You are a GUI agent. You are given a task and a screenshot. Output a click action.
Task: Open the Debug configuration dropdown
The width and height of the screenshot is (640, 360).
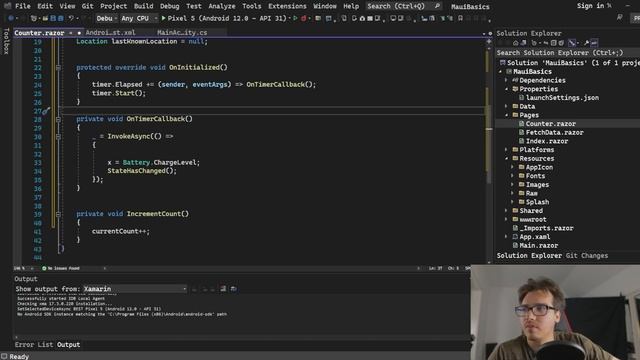(107, 18)
